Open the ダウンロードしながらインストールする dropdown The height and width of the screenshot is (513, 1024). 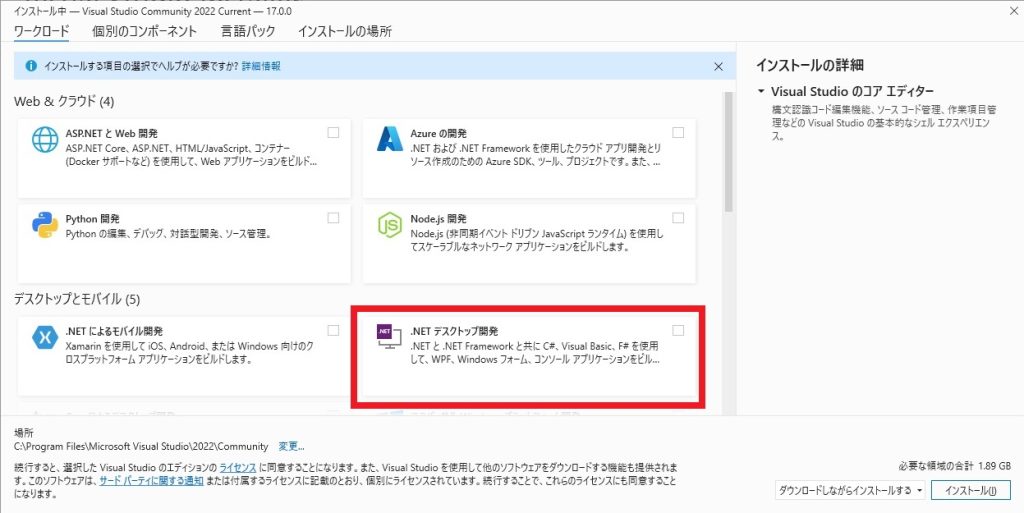[850, 490]
